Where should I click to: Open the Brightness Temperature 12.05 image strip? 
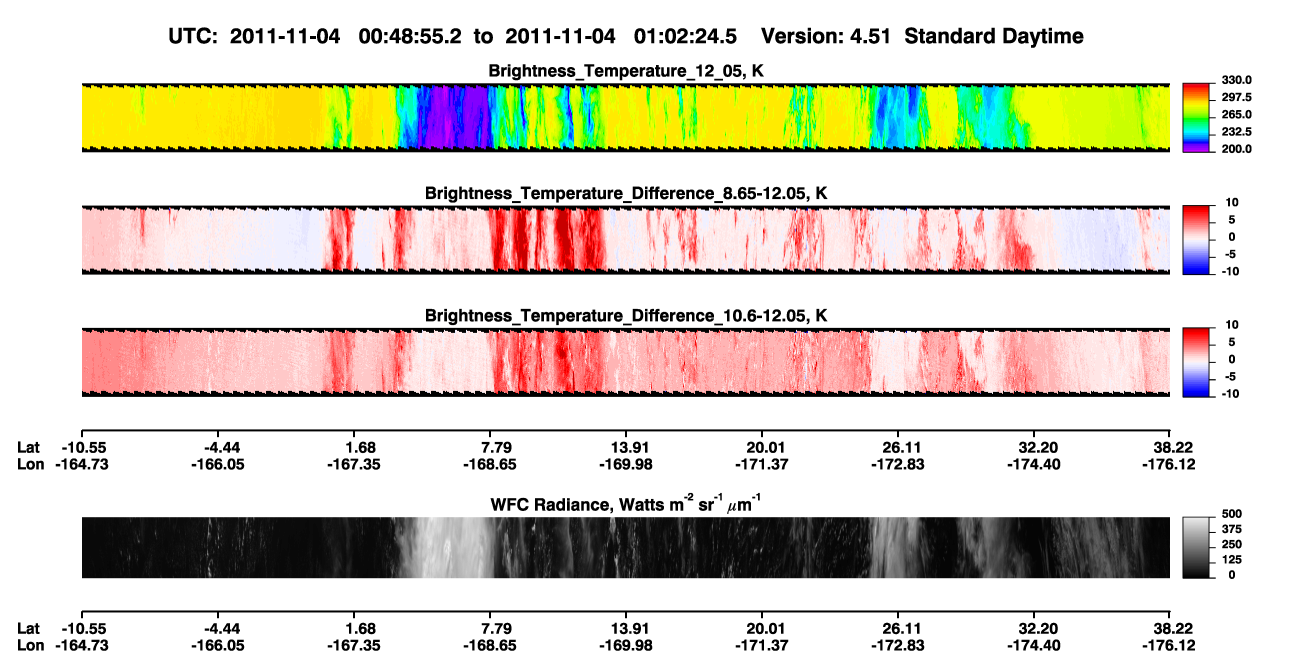tap(625, 118)
